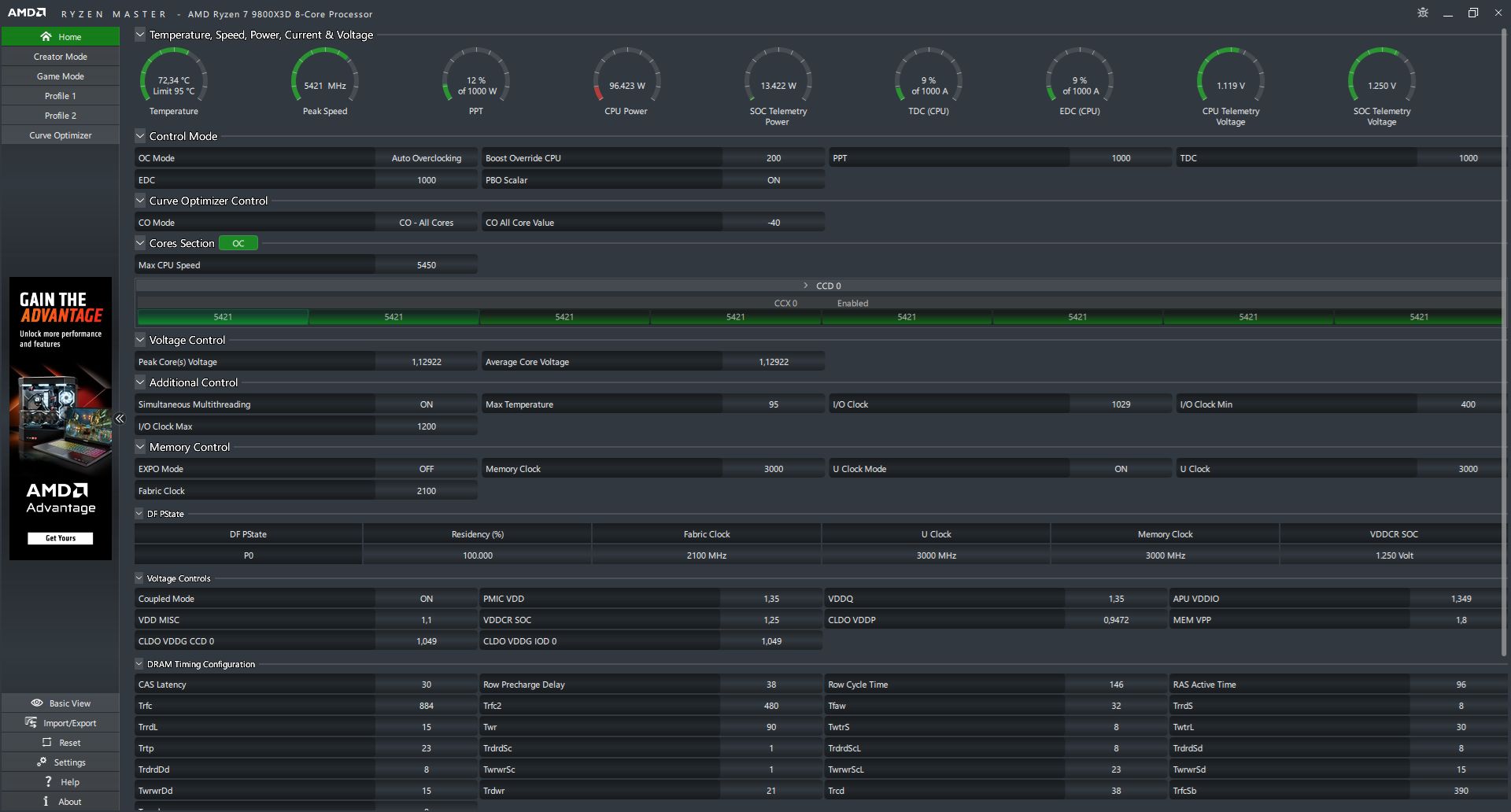
Task: Open Import/Export
Action: [61, 723]
